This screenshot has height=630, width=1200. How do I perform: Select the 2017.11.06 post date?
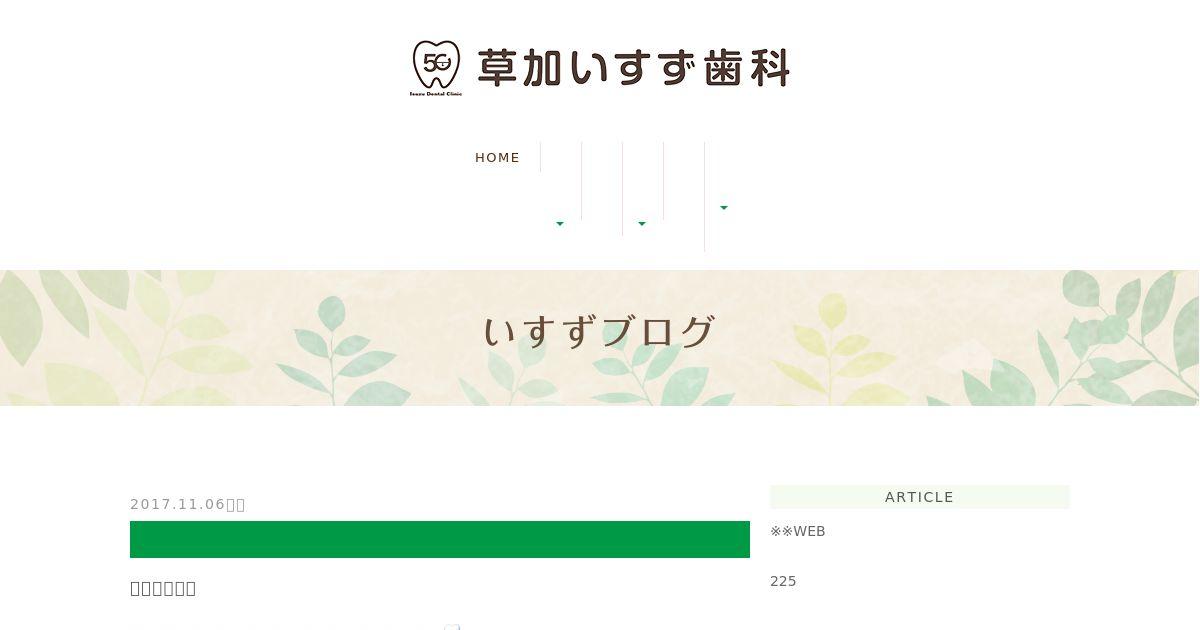(178, 504)
